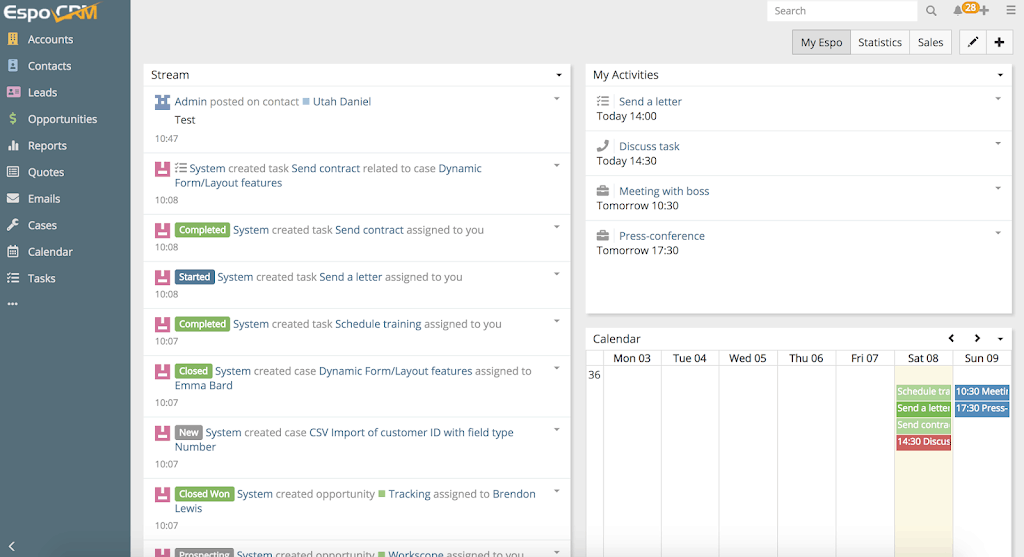Screen dimensions: 1024x557
Task: Expand the sidebar three-dots more menu
Action: (13, 304)
